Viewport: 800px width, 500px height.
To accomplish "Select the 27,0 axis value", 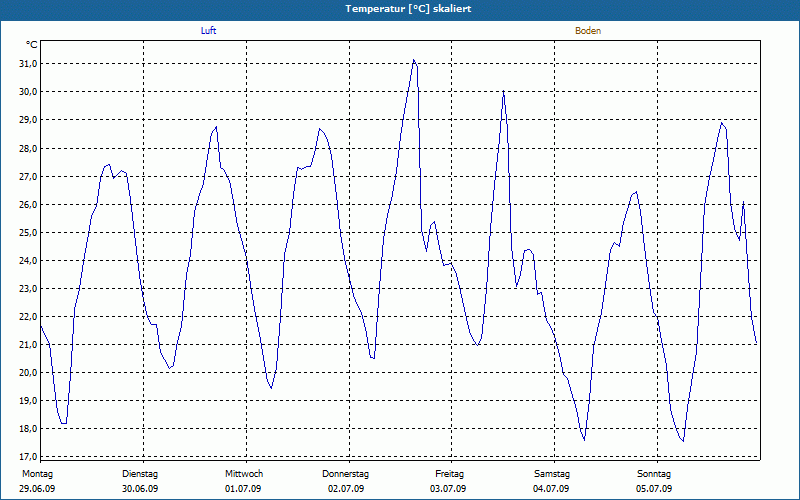I will (28, 177).
